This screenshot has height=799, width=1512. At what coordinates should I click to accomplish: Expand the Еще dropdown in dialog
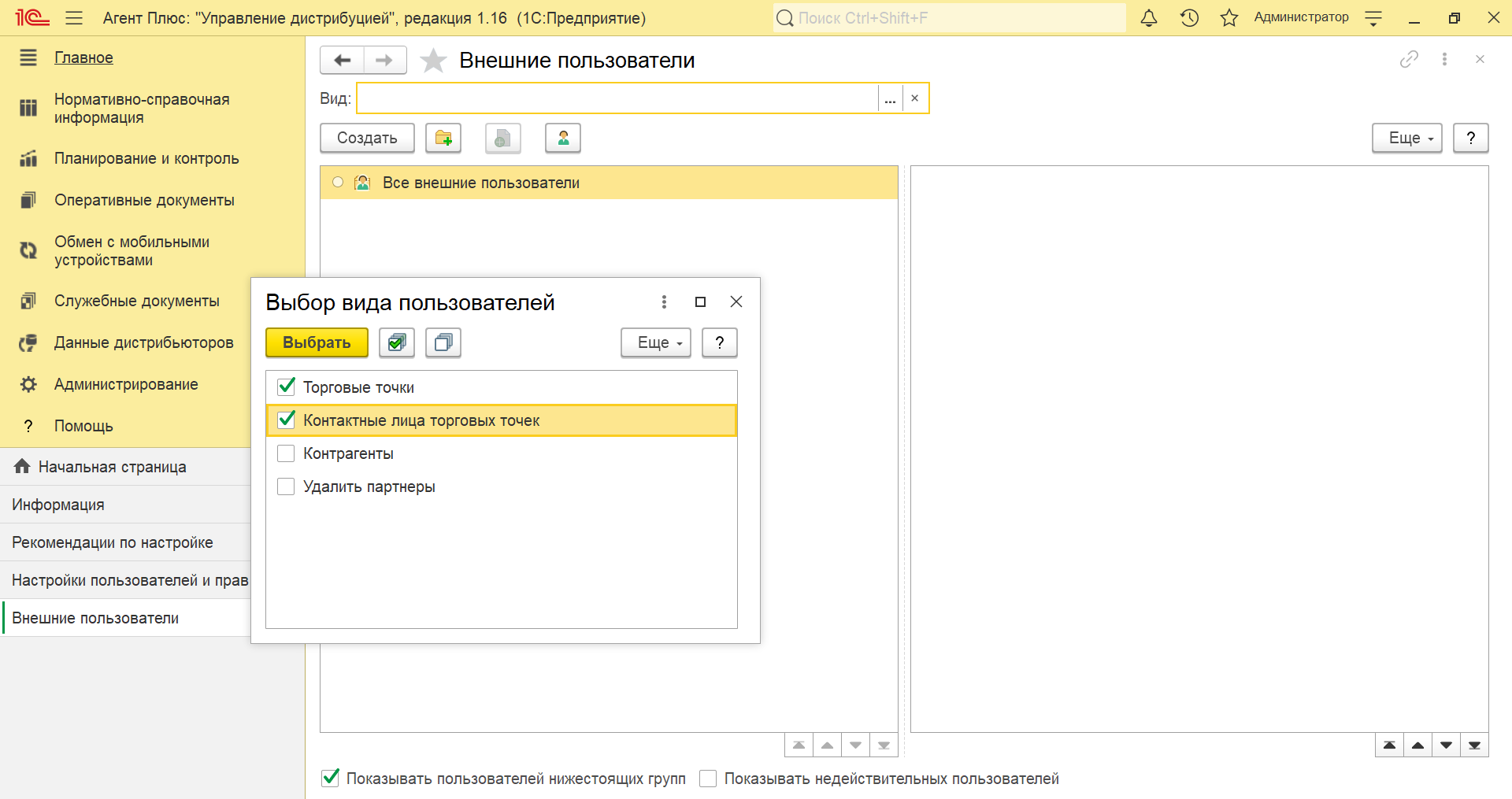tap(655, 342)
